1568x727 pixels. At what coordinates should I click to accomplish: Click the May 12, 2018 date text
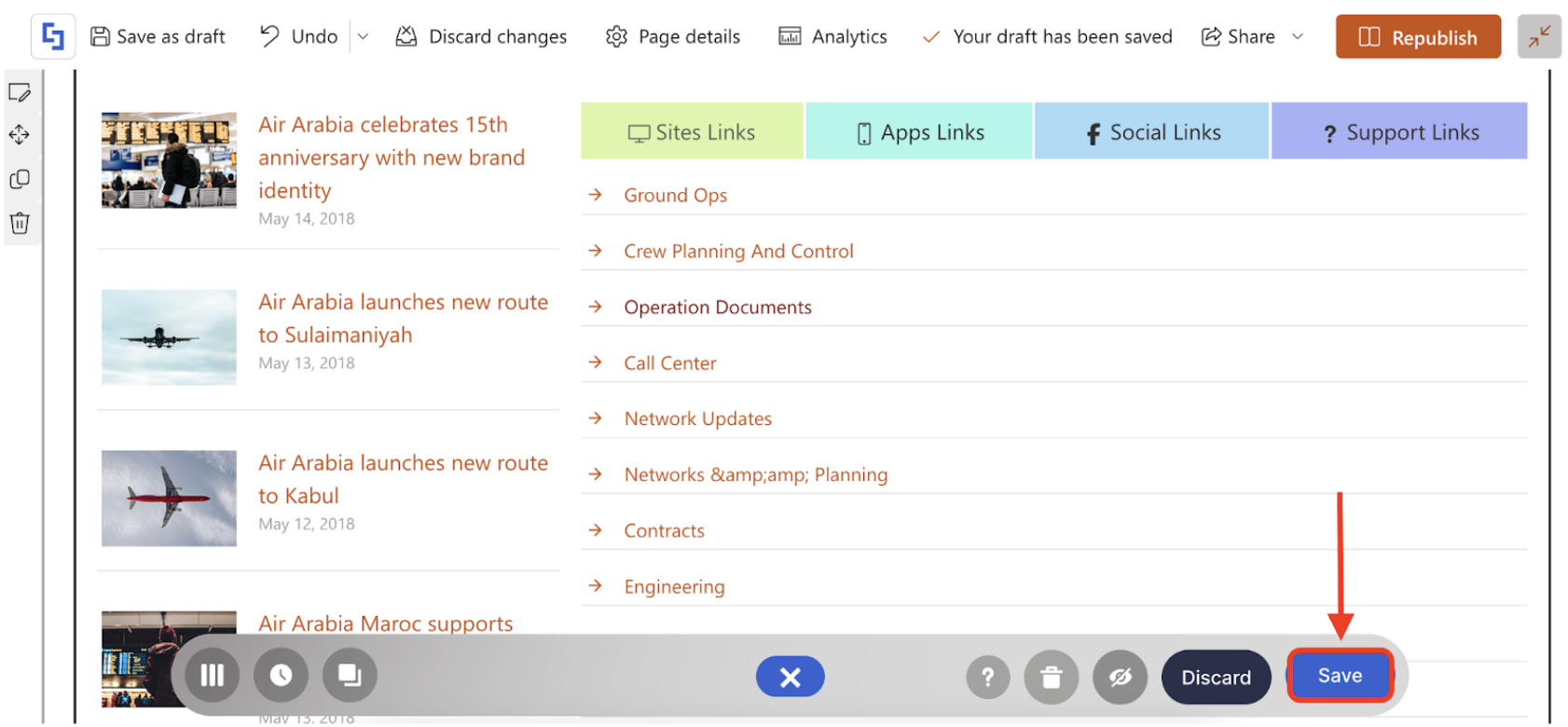[307, 525]
